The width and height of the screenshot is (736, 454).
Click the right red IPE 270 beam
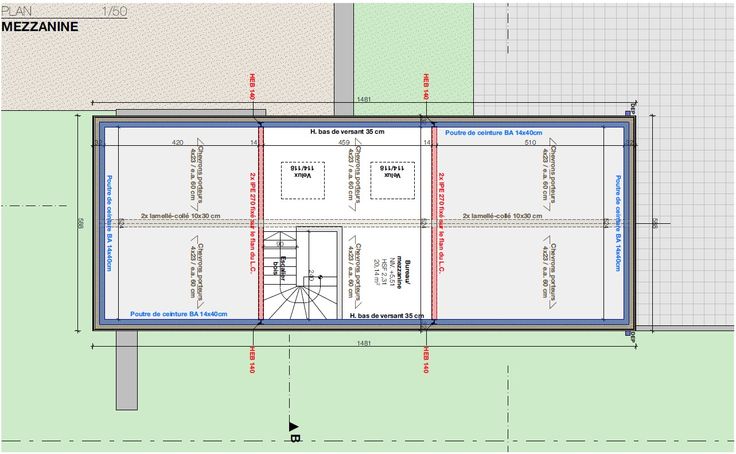[x=433, y=220]
